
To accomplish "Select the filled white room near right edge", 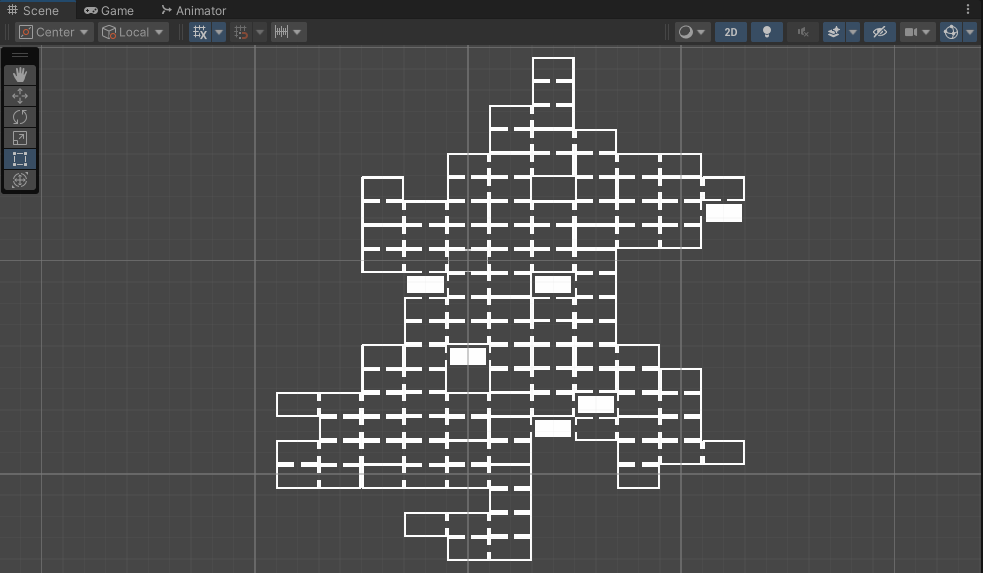I will pos(723,213).
